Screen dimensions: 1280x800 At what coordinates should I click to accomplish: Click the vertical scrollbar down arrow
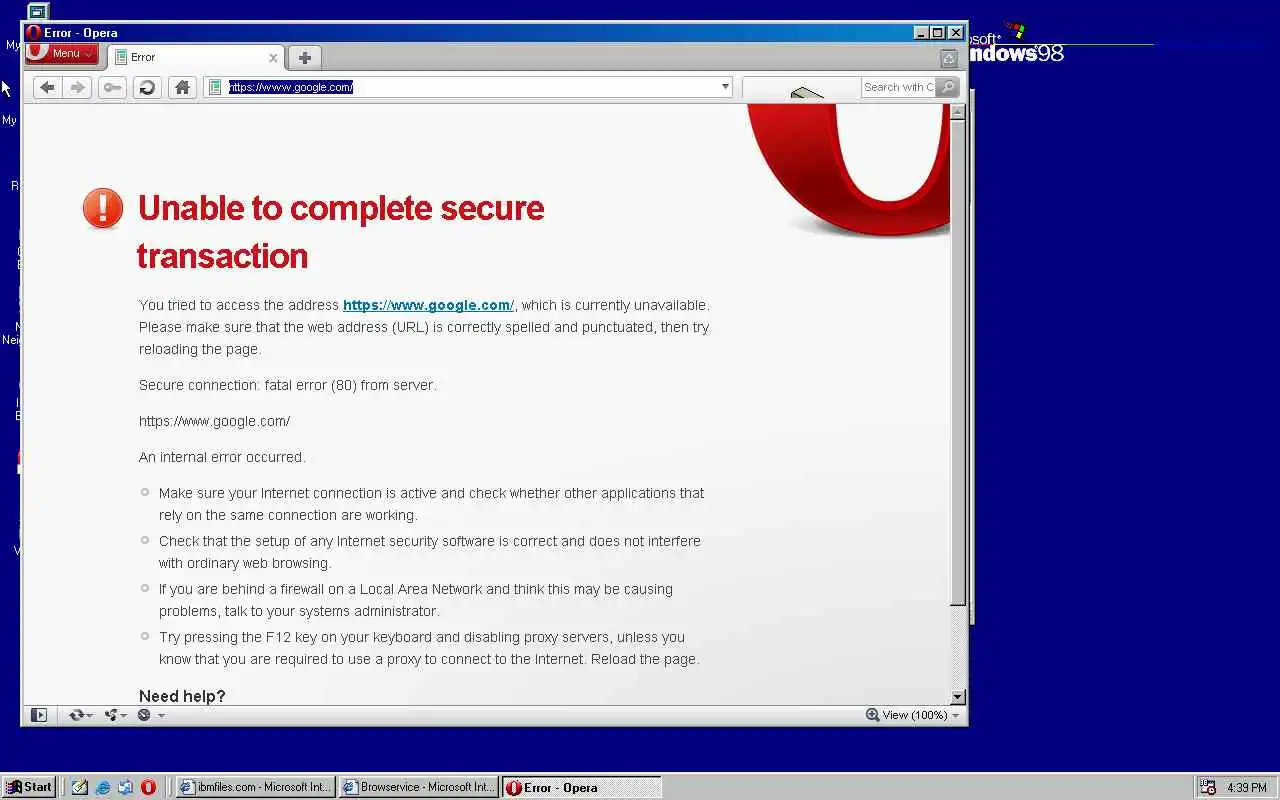point(957,697)
